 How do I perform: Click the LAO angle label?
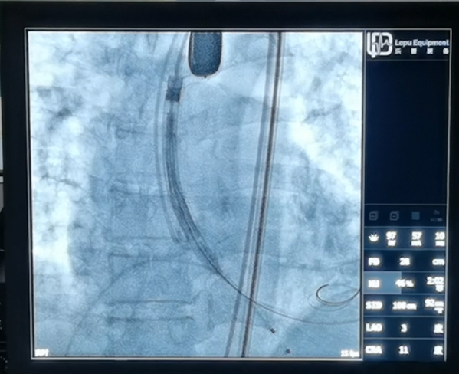click(x=374, y=328)
